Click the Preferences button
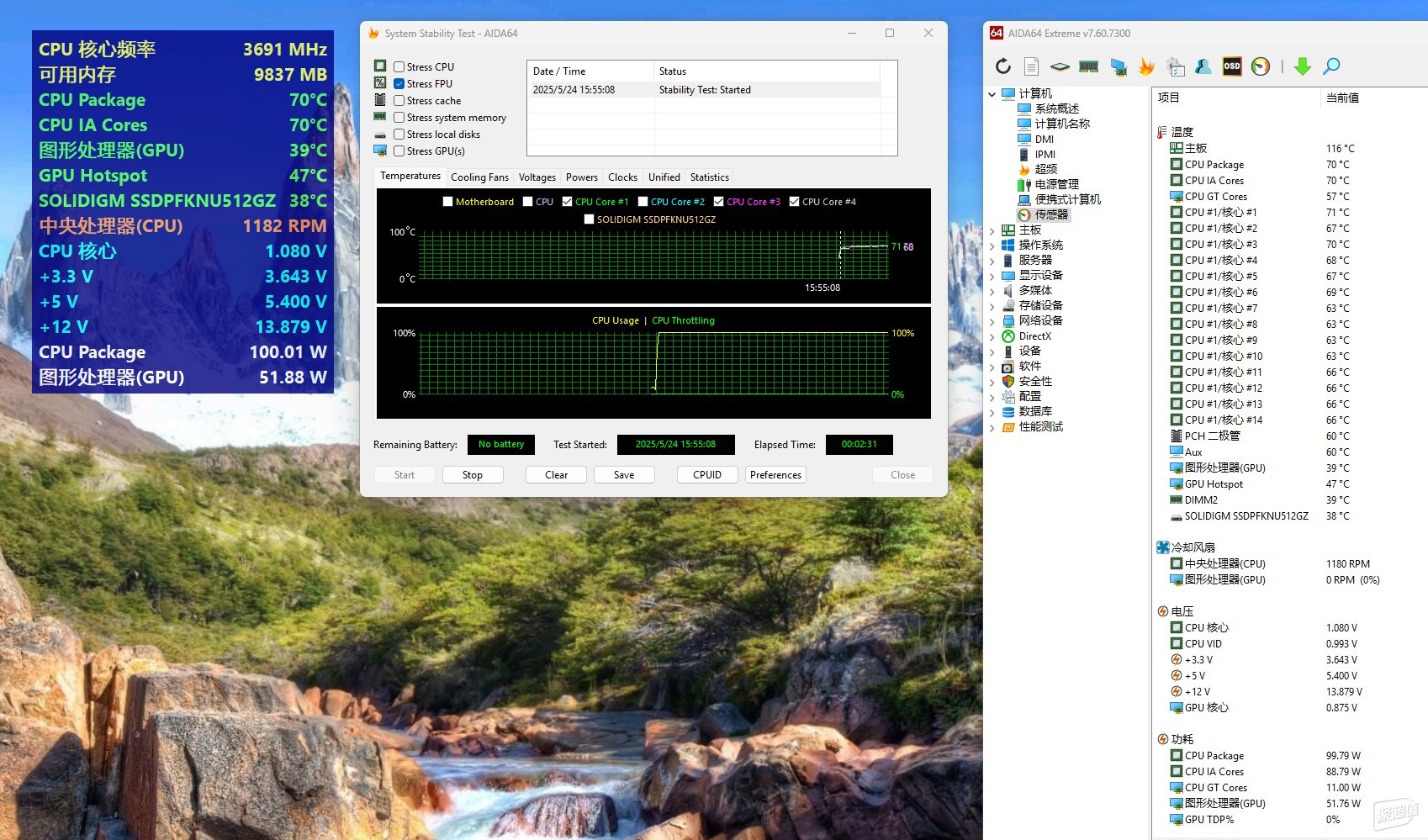Image resolution: width=1428 pixels, height=840 pixels. 775,475
